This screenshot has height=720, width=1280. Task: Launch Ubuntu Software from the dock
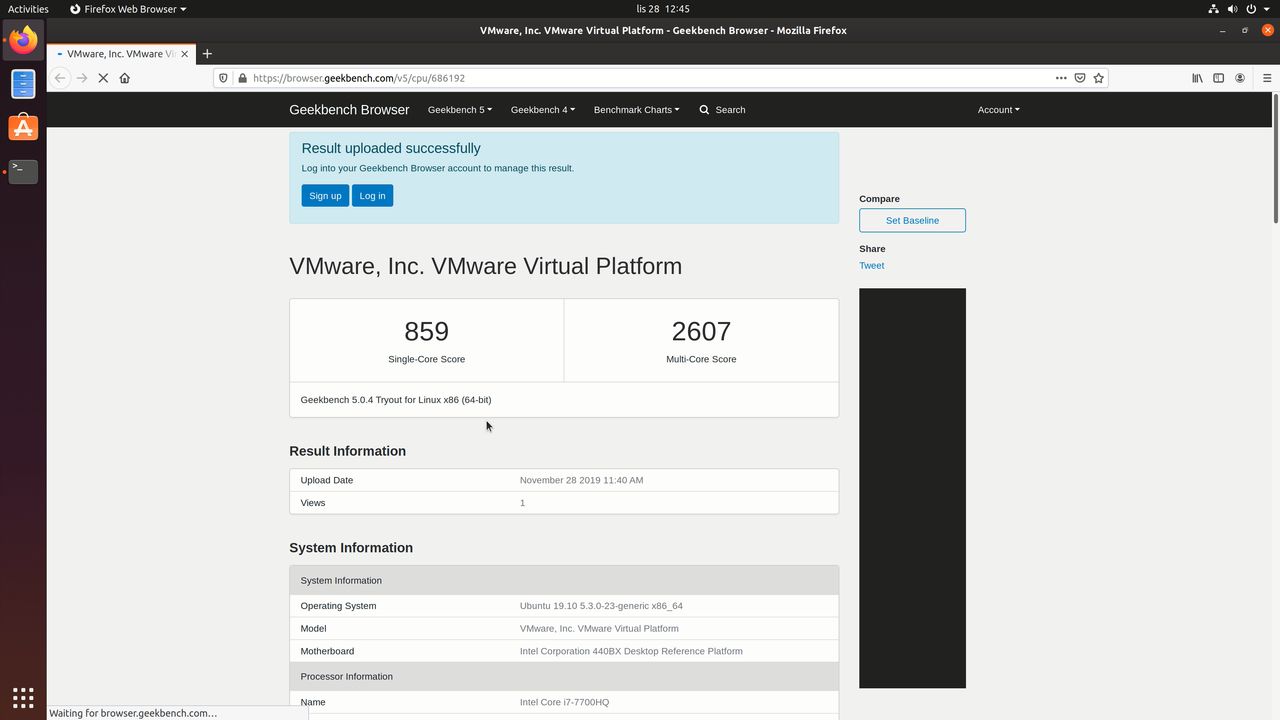(x=23, y=128)
